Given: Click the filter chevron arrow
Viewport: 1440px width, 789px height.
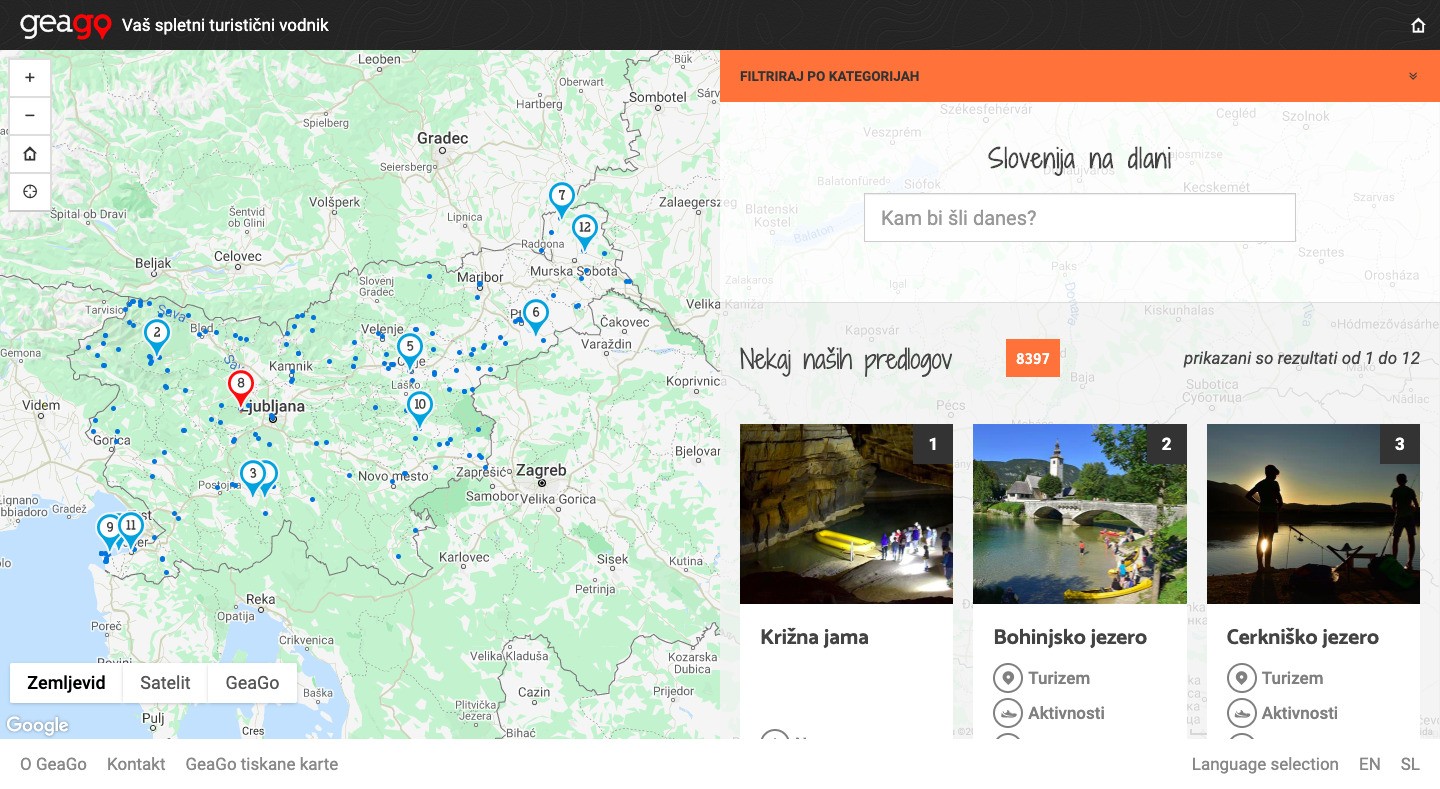Looking at the screenshot, I should pos(1413,76).
